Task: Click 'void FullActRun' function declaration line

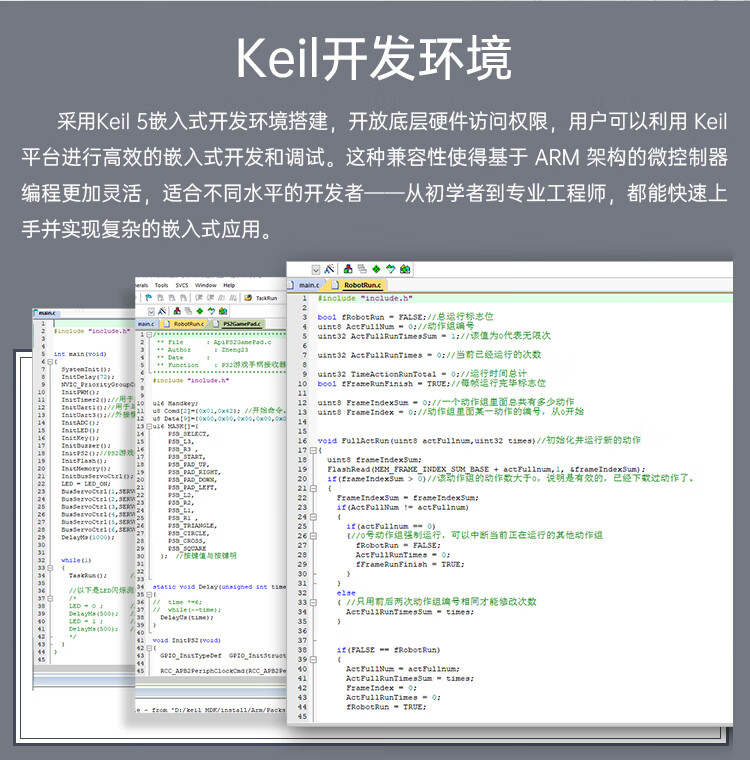Action: (479, 441)
